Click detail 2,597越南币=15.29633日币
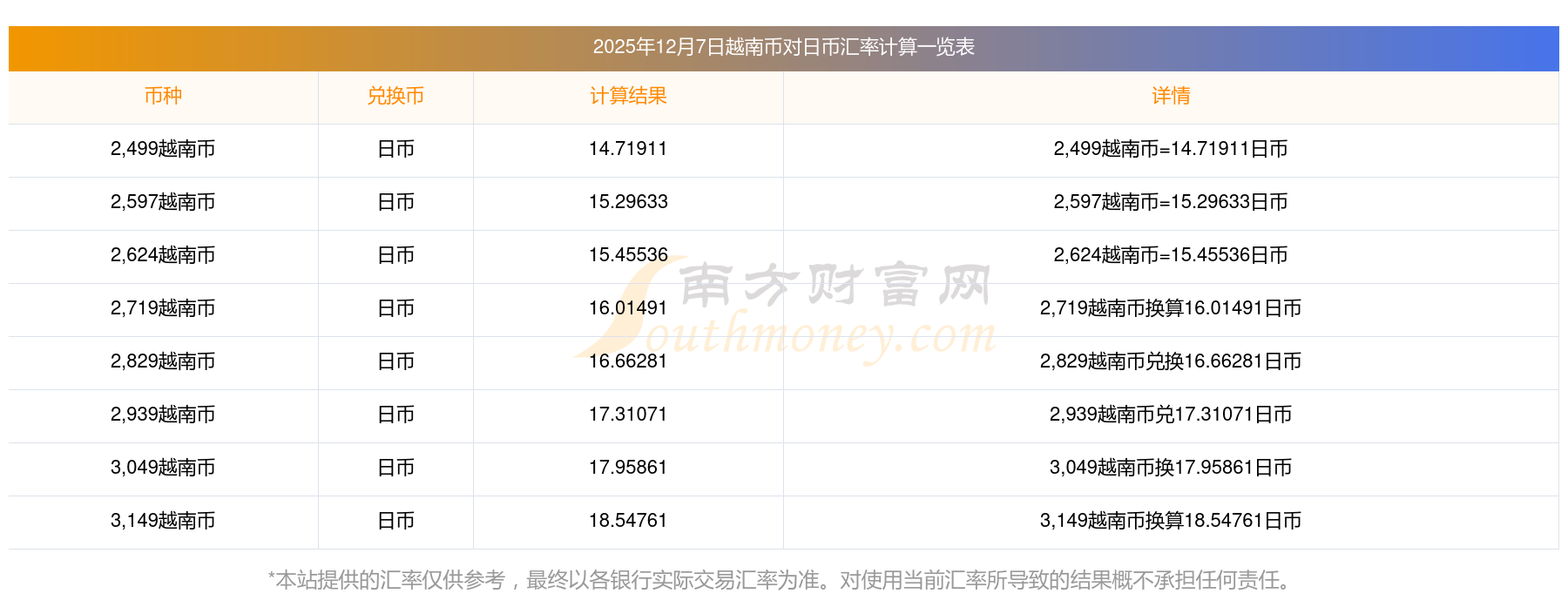The image size is (1568, 607). click(x=1171, y=202)
